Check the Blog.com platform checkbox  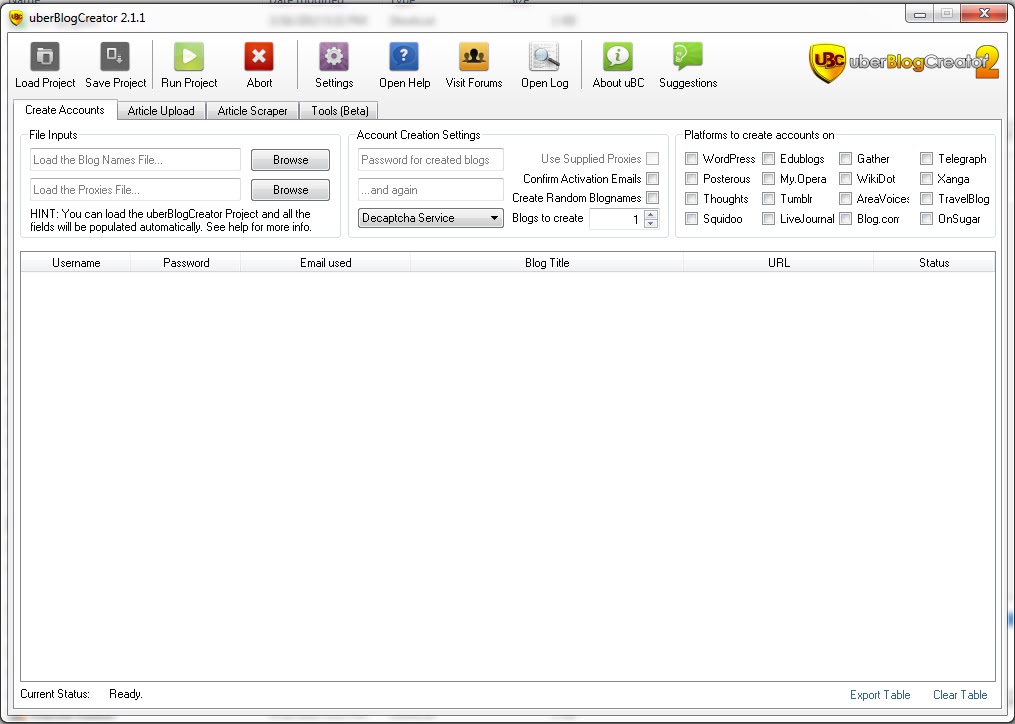tap(845, 219)
